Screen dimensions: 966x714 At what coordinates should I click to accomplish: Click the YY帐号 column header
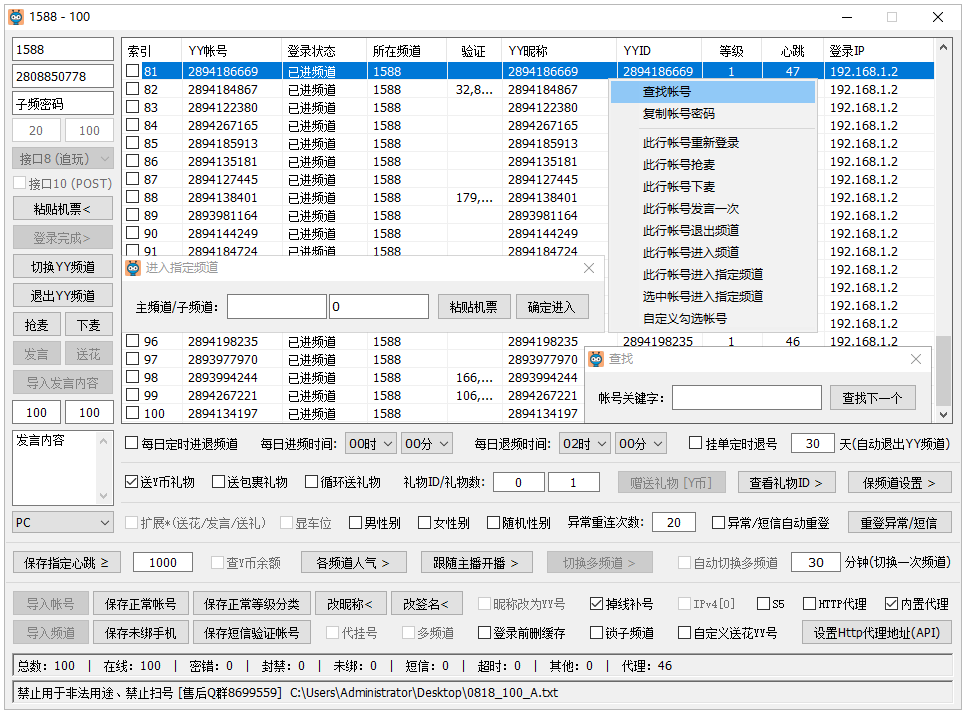pos(232,51)
